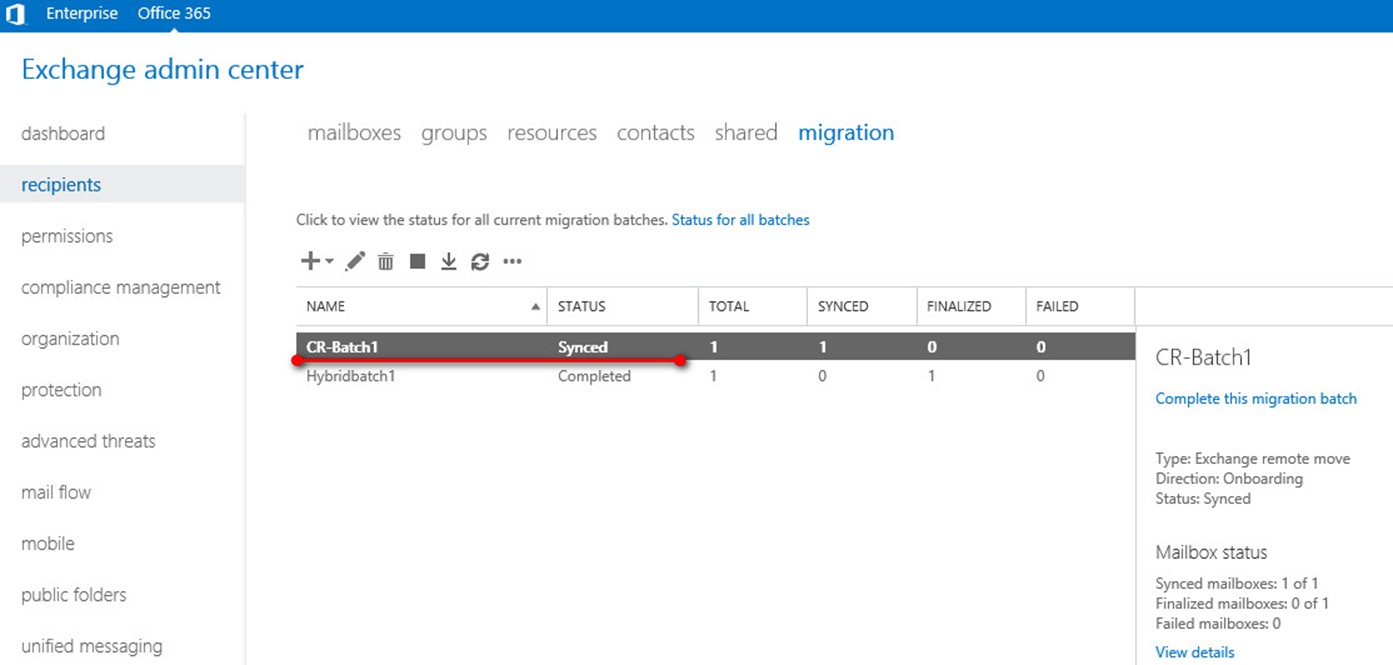Select the Hybridbatch1 row
The width and height of the screenshot is (1393, 665).
click(351, 377)
